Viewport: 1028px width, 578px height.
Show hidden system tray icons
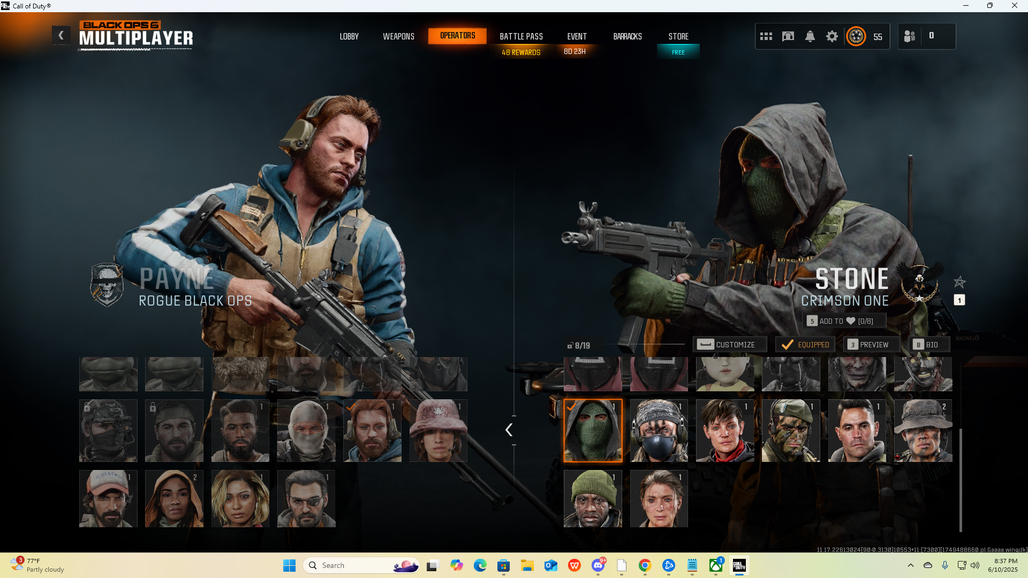910,566
